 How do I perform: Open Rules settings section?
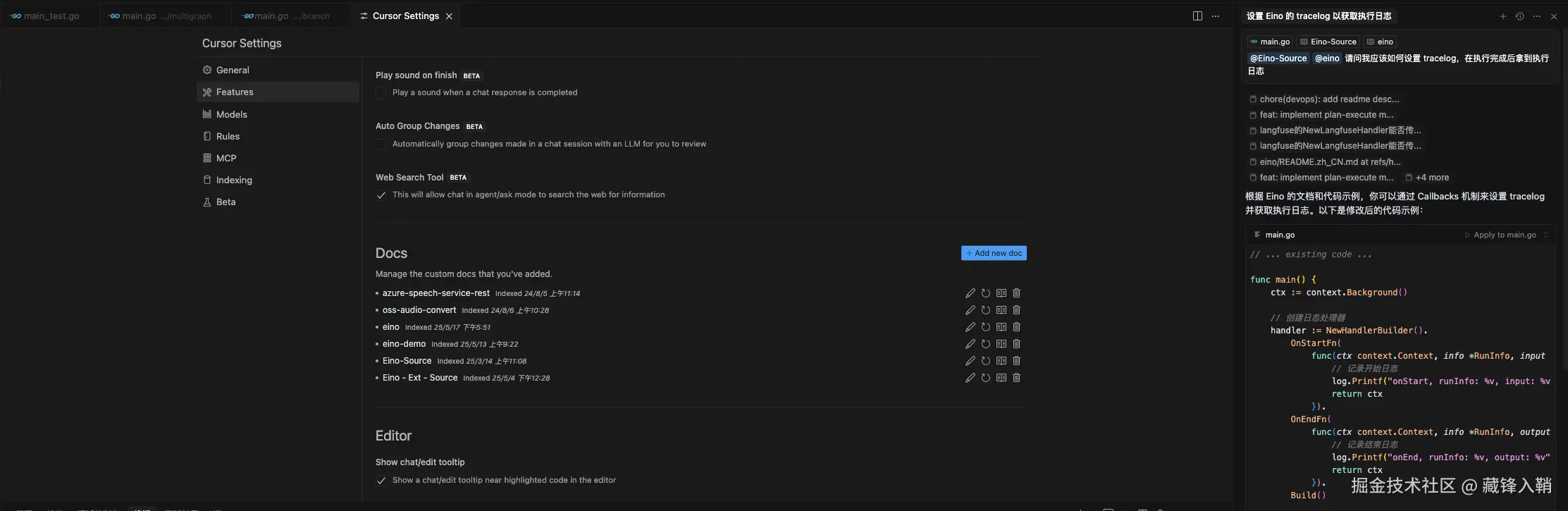coord(278,136)
